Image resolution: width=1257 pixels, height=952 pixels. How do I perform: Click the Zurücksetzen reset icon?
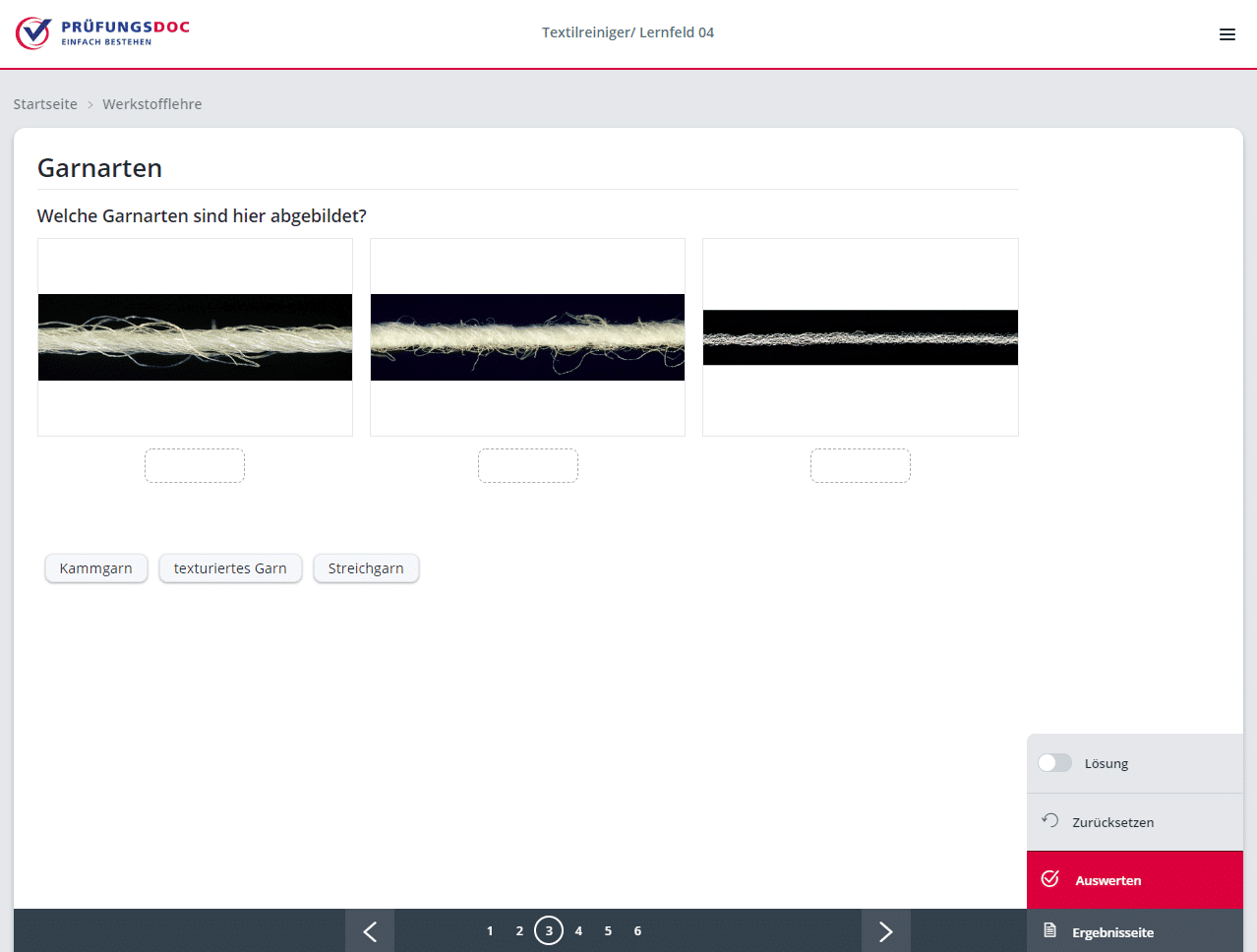tap(1049, 821)
